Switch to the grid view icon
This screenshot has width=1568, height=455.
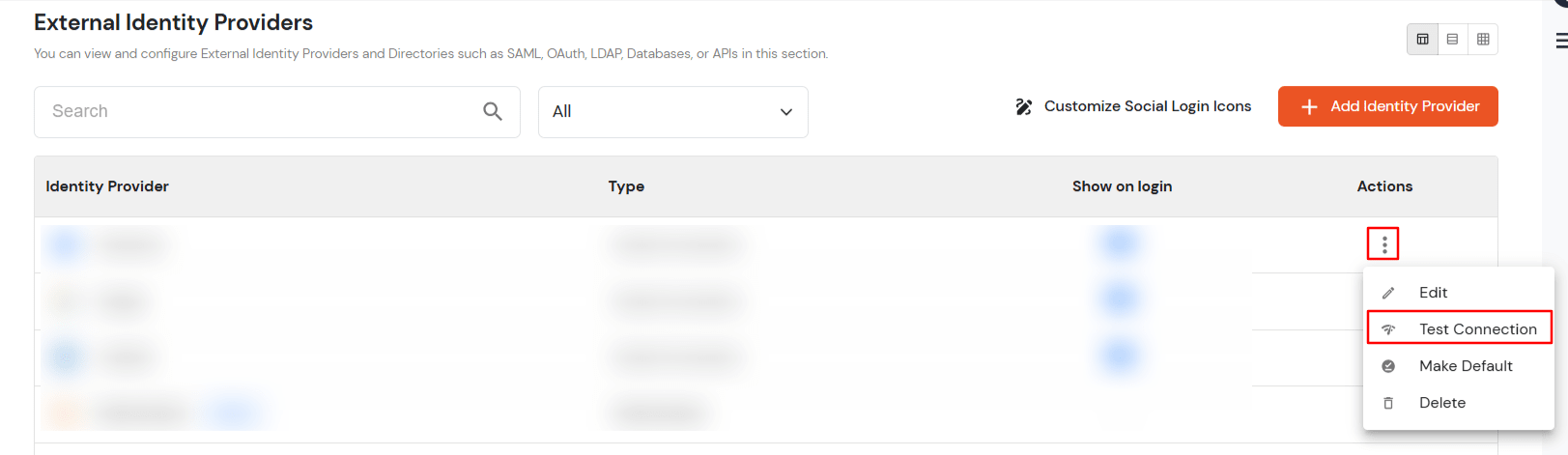1483,40
